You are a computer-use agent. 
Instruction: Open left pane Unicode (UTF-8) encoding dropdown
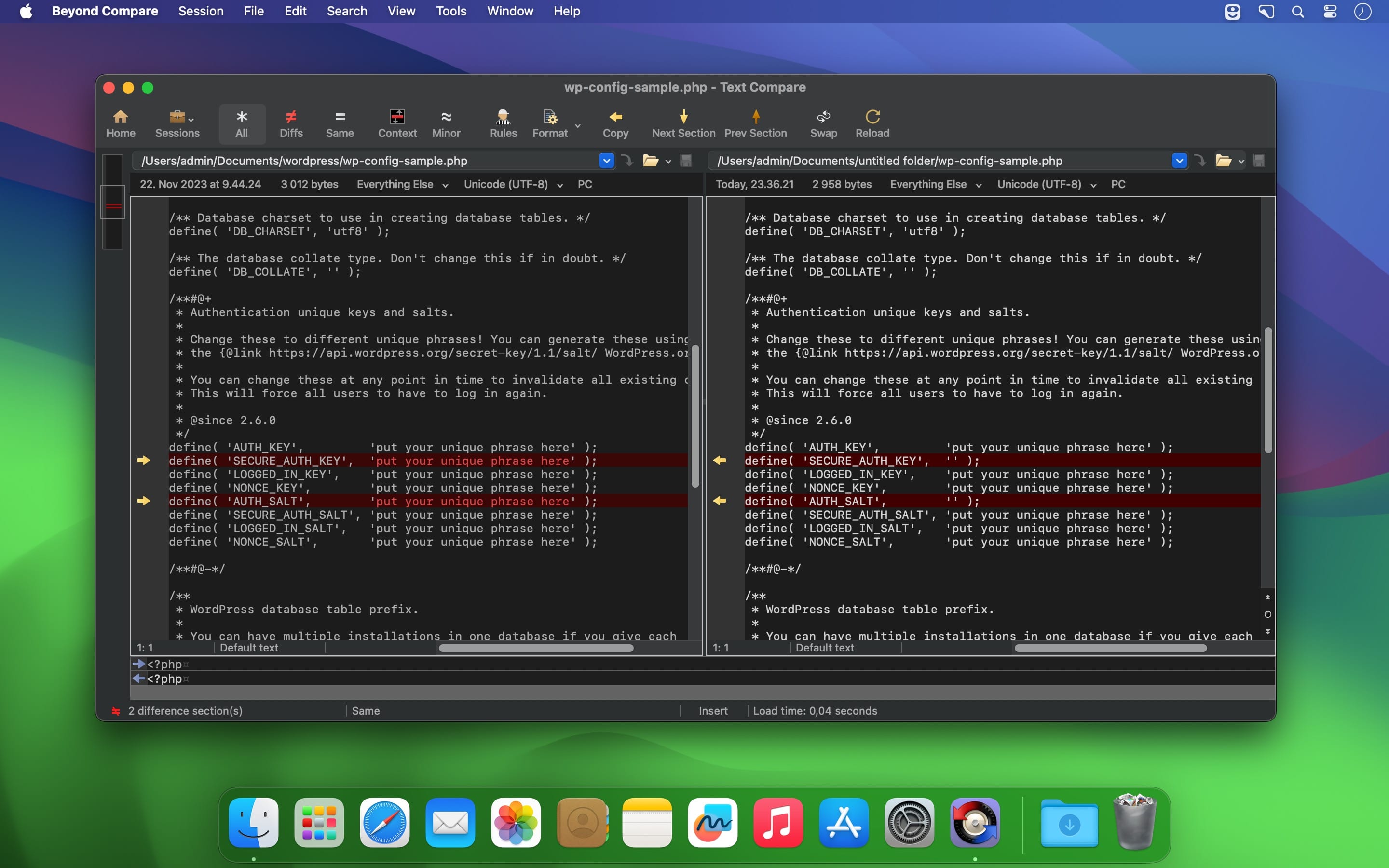513,184
